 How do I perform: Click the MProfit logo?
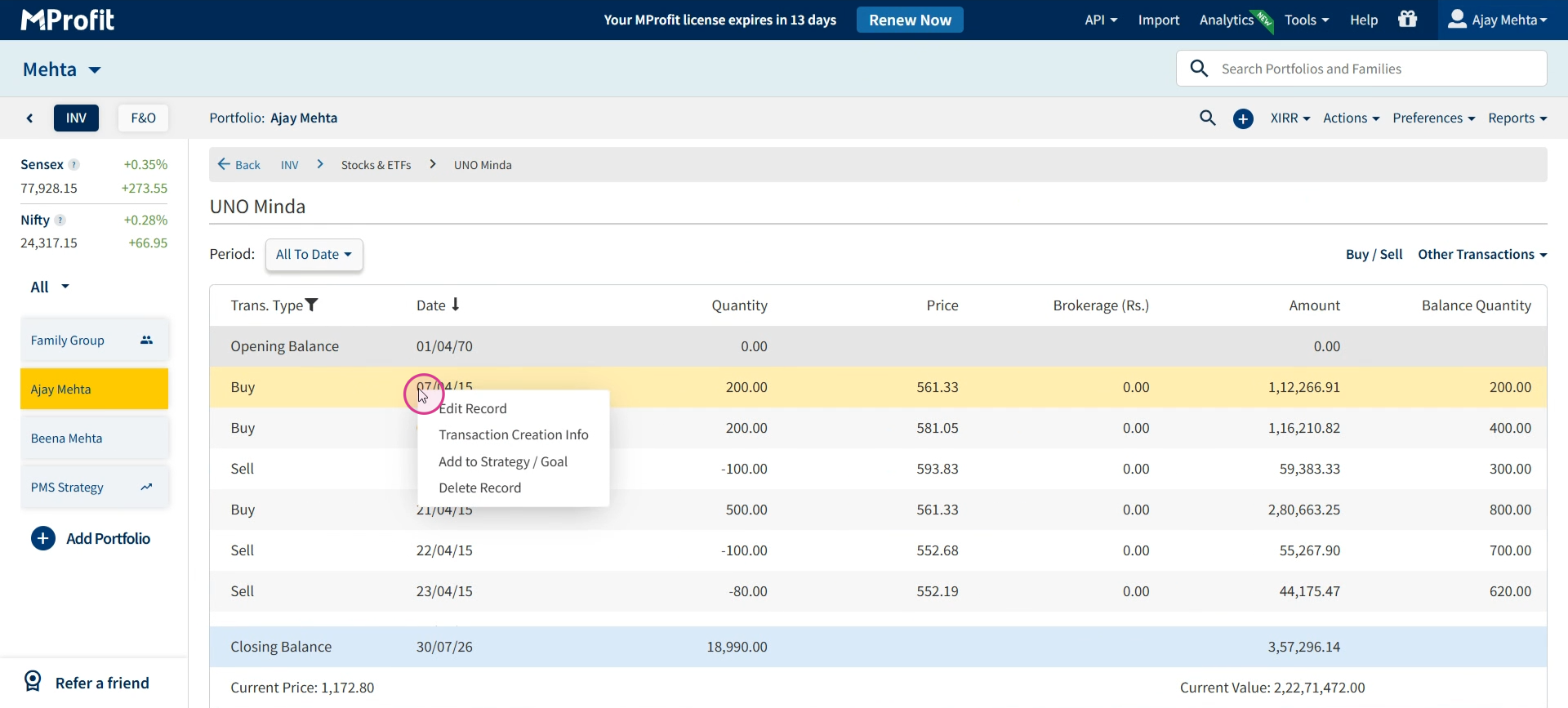68,20
